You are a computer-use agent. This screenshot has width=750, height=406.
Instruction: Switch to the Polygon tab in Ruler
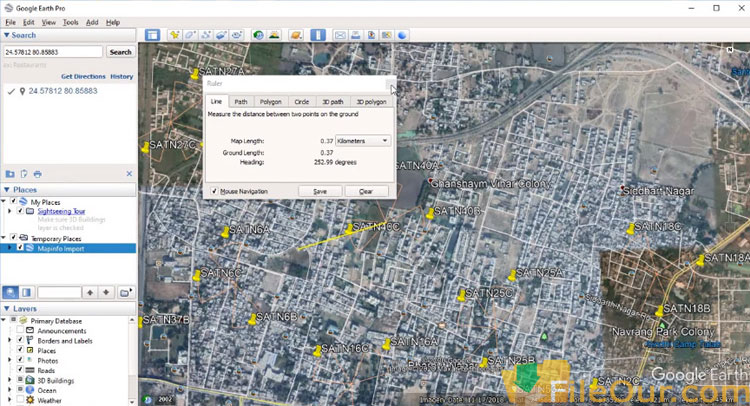270,102
